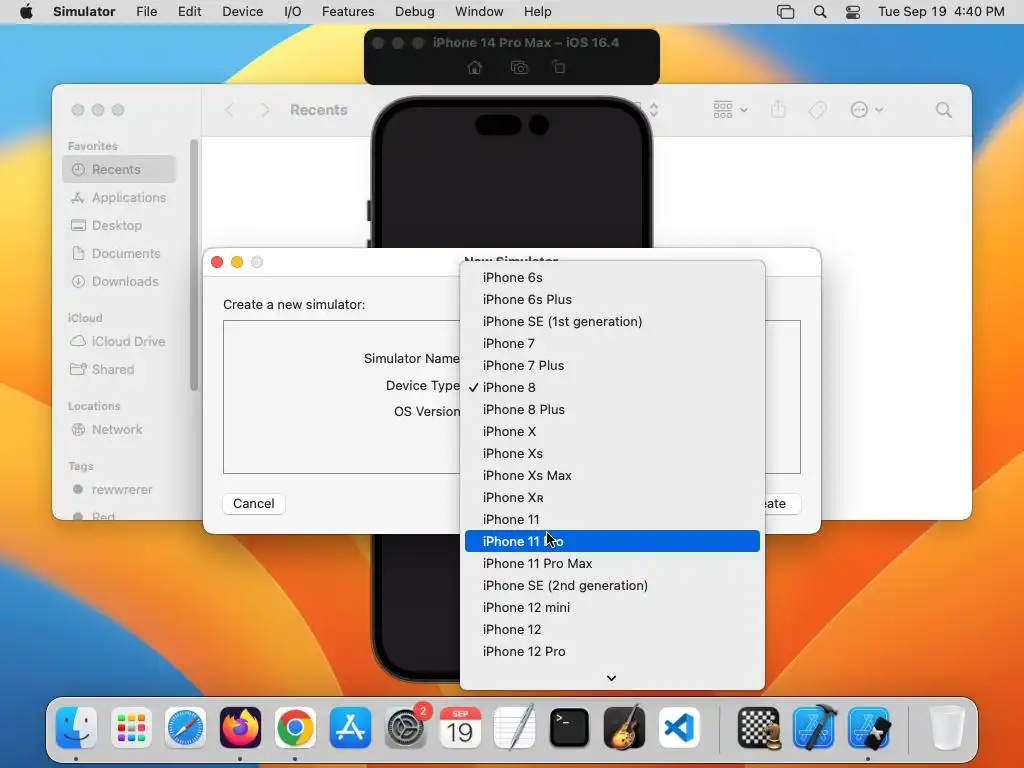Viewport: 1024px width, 768px height.
Task: Open the Device menu
Action: coord(242,12)
